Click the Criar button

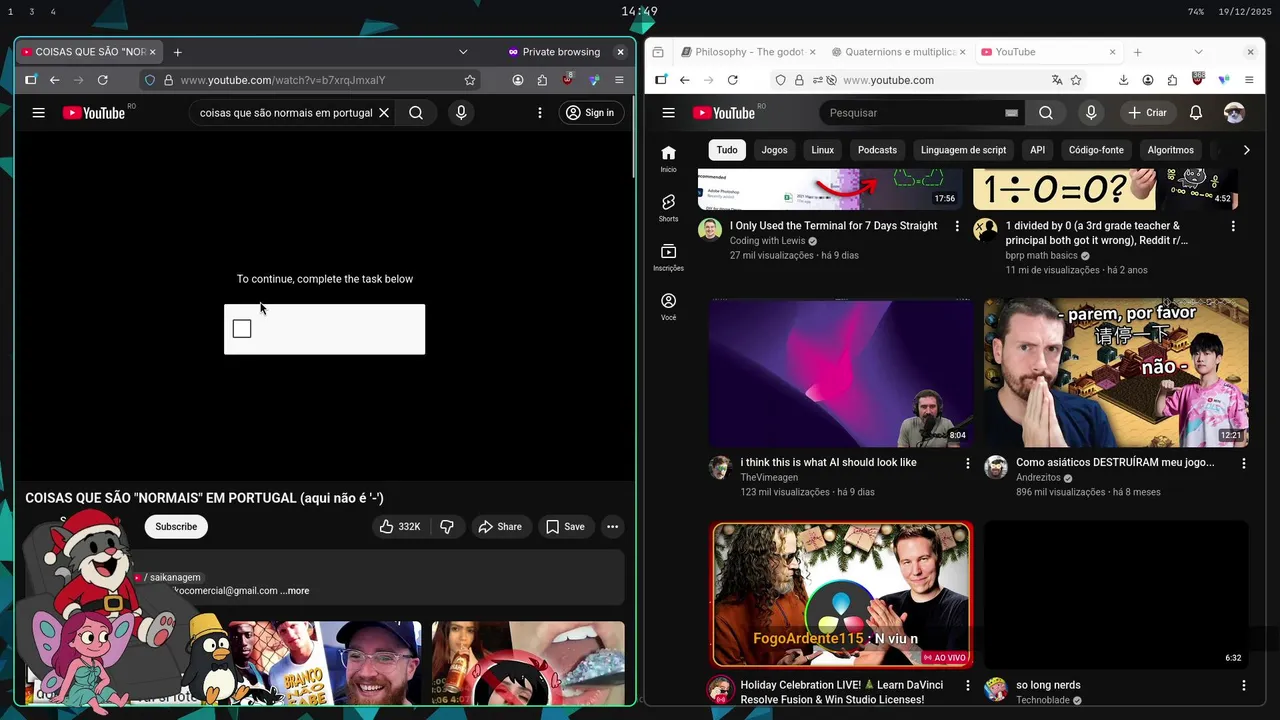[x=1148, y=113]
